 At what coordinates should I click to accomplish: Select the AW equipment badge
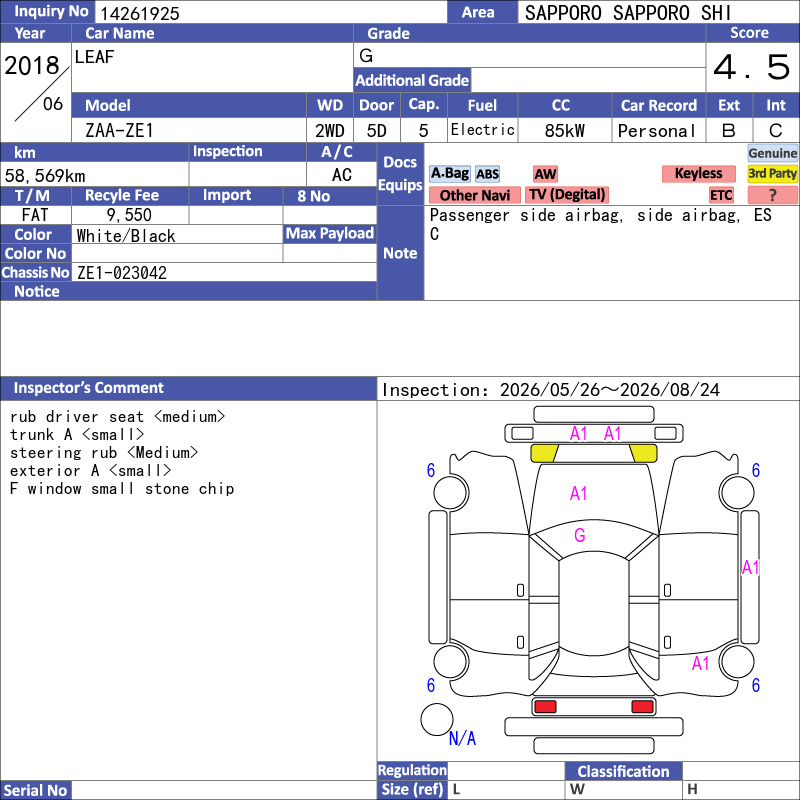(x=545, y=174)
